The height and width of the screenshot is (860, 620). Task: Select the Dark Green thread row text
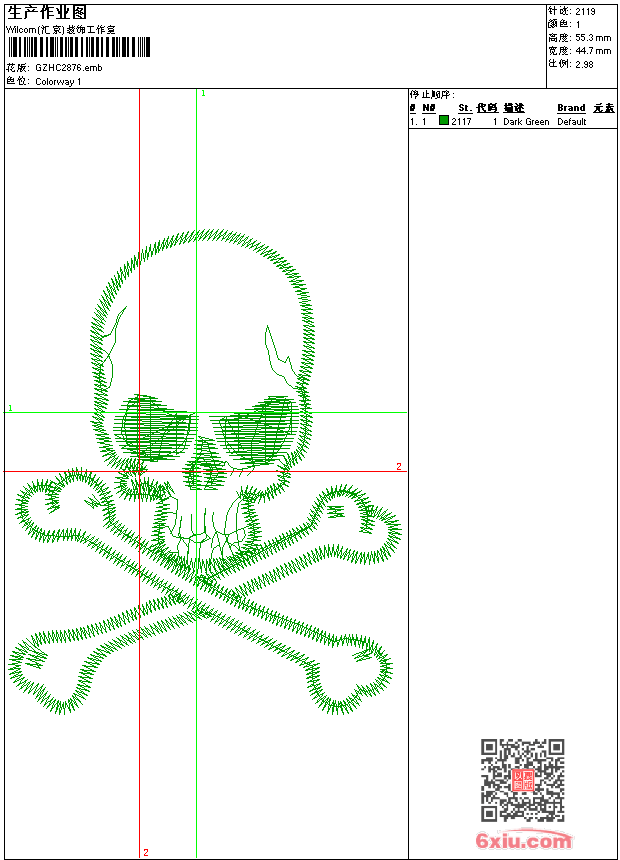[526, 122]
